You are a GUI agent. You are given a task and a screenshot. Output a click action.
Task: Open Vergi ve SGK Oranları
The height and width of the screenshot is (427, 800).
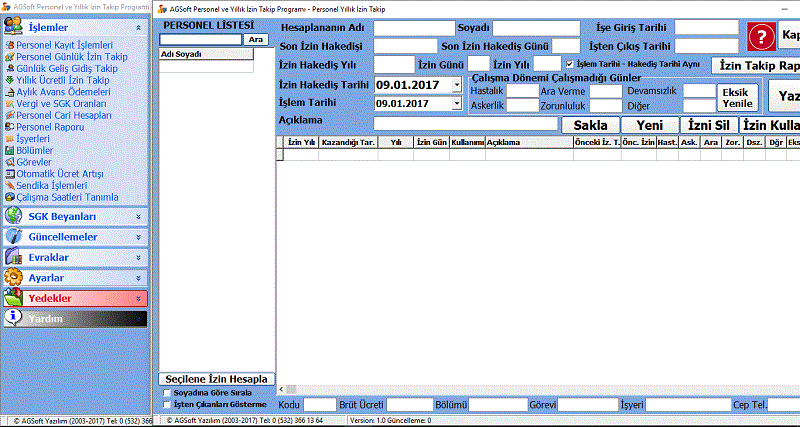click(61, 103)
